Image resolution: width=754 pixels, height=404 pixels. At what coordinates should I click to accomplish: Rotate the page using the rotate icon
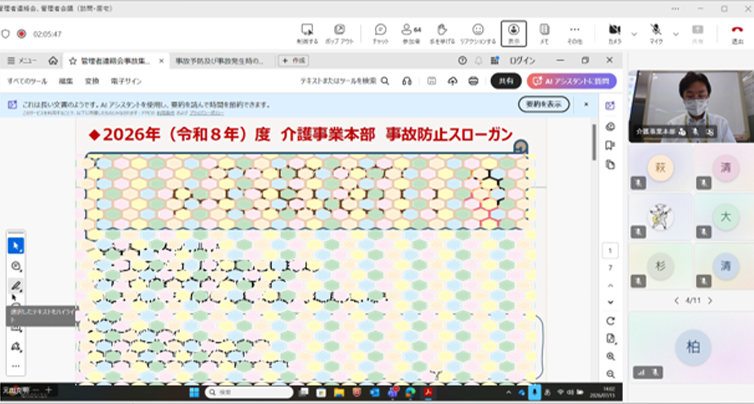(x=610, y=321)
